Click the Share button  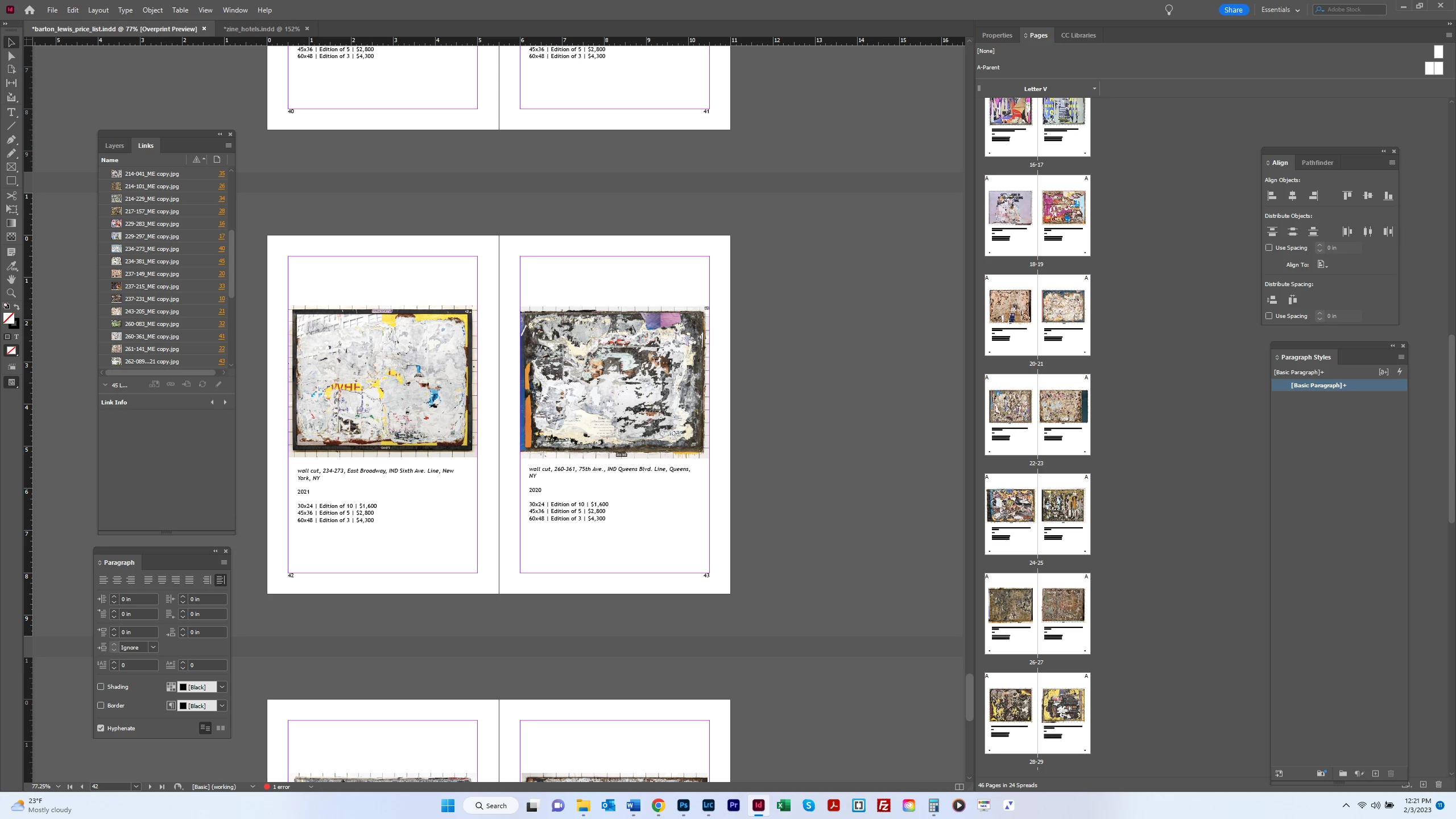[1232, 10]
